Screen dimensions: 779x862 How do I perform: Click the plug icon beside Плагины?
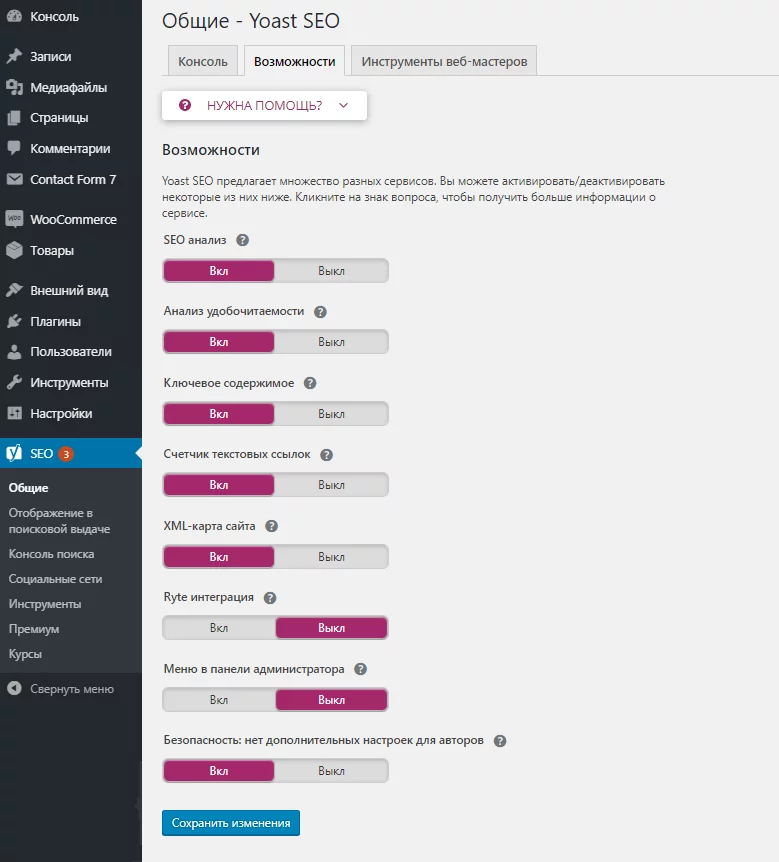coord(14,321)
